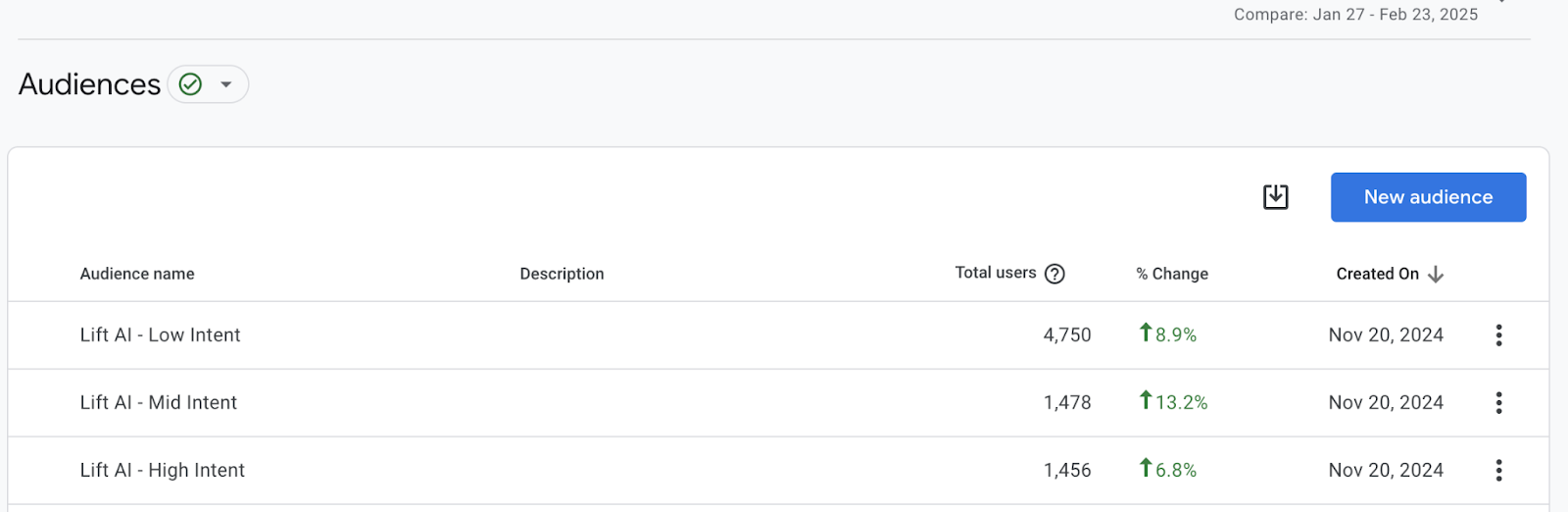
Task: Sort by Audience name column header
Action: tap(137, 275)
